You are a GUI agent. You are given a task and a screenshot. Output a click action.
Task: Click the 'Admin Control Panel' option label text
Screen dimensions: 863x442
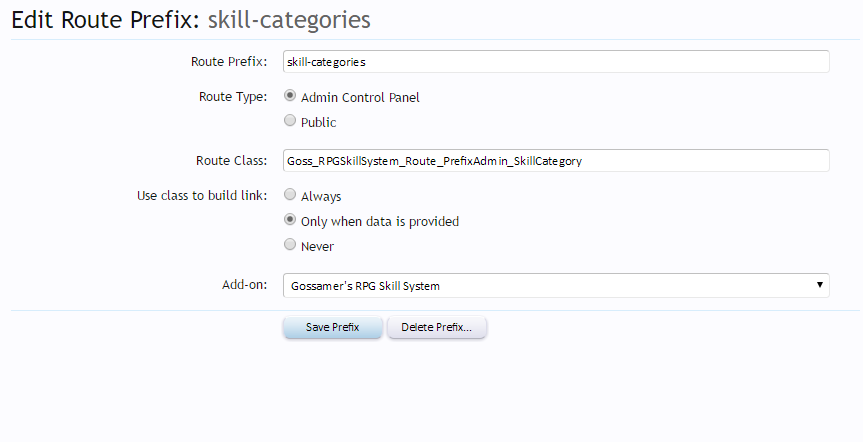pyautogui.click(x=360, y=98)
